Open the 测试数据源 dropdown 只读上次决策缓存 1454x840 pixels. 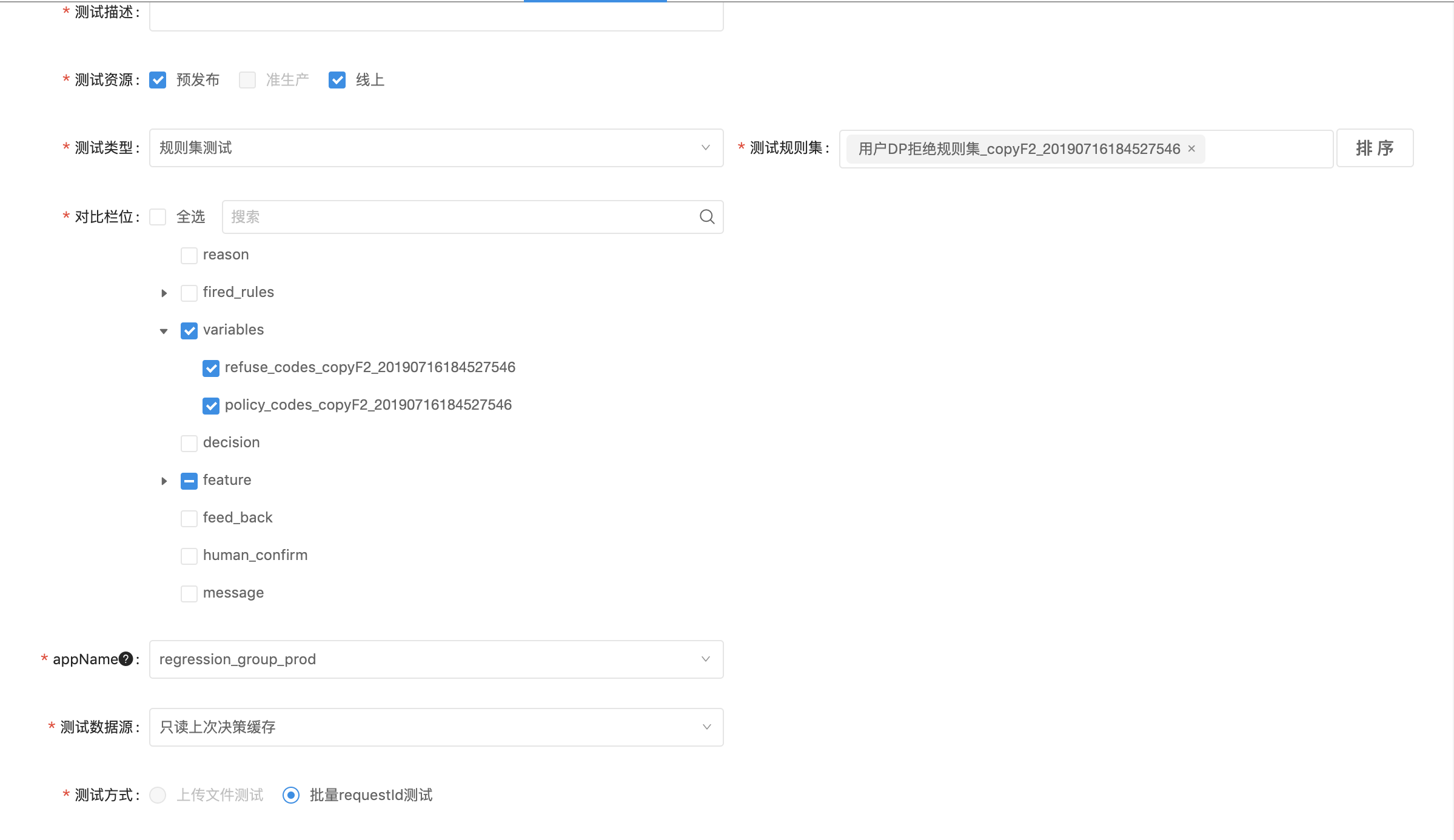(x=436, y=727)
